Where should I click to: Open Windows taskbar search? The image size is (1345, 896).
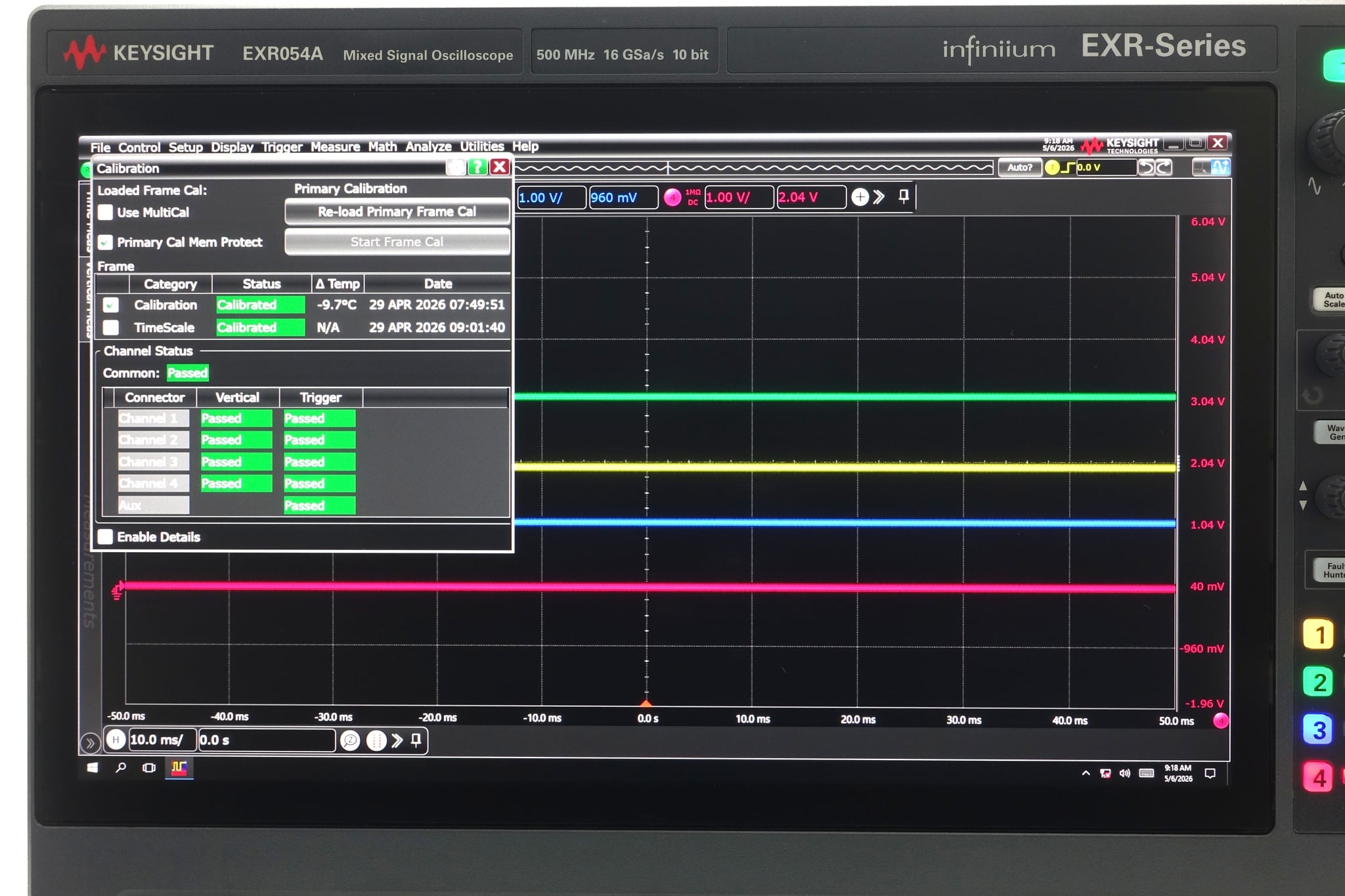pos(121,767)
